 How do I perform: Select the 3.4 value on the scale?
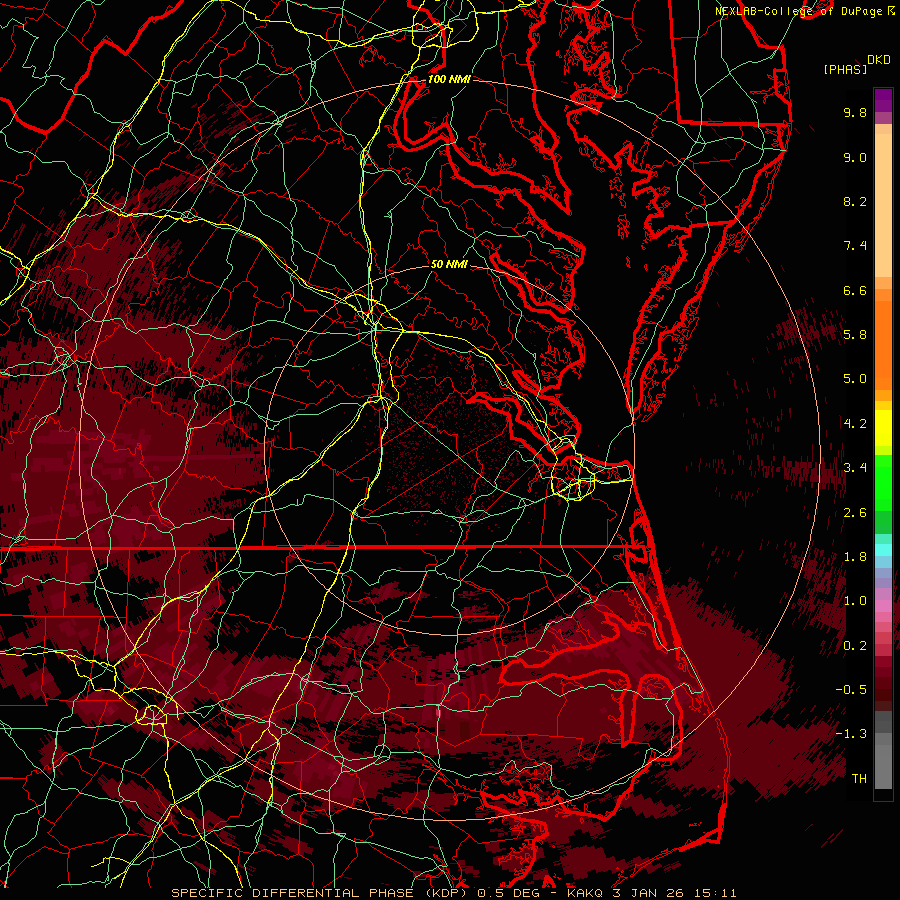[x=855, y=468]
